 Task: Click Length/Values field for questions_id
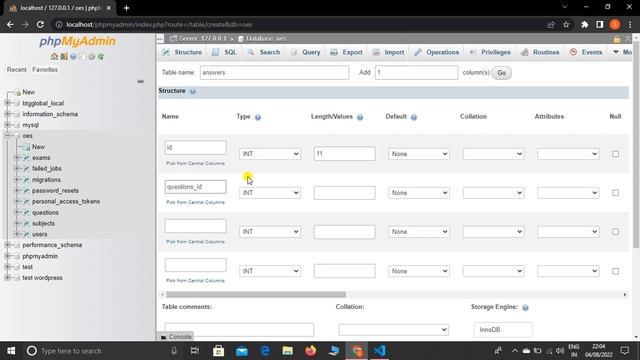coord(344,193)
